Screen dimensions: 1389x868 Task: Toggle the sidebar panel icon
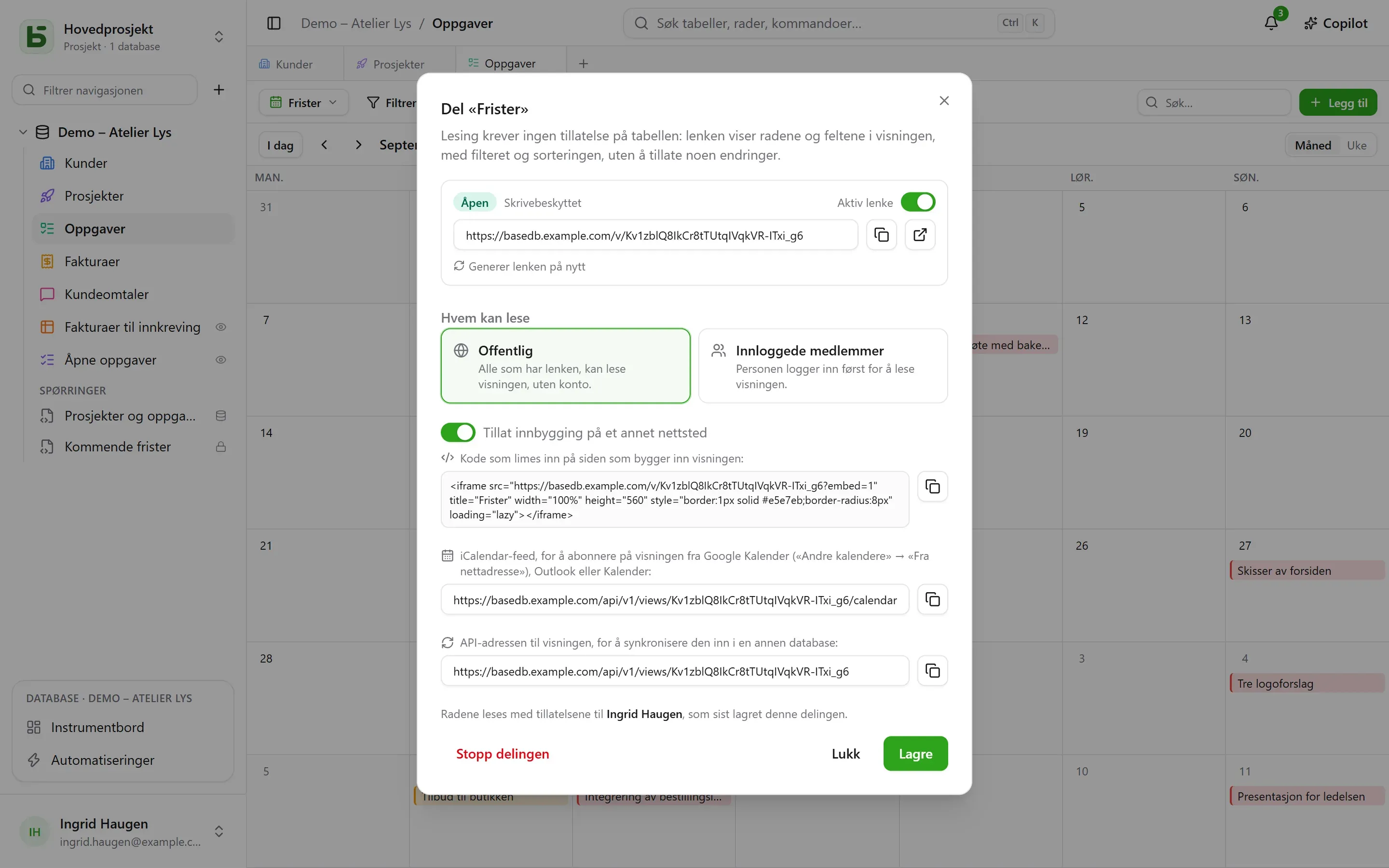(x=274, y=23)
